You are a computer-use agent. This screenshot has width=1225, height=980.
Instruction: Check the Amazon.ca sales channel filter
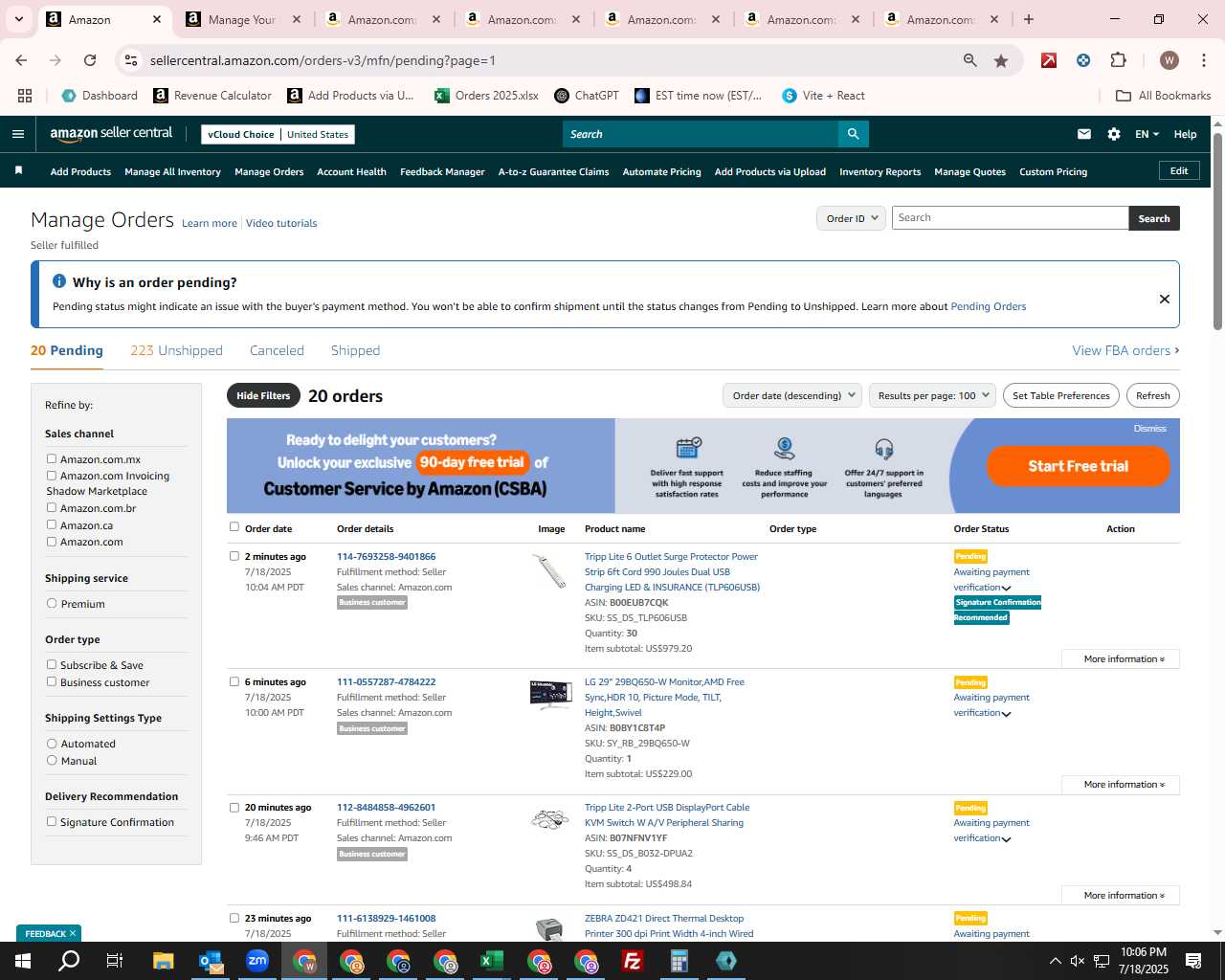pyautogui.click(x=52, y=524)
